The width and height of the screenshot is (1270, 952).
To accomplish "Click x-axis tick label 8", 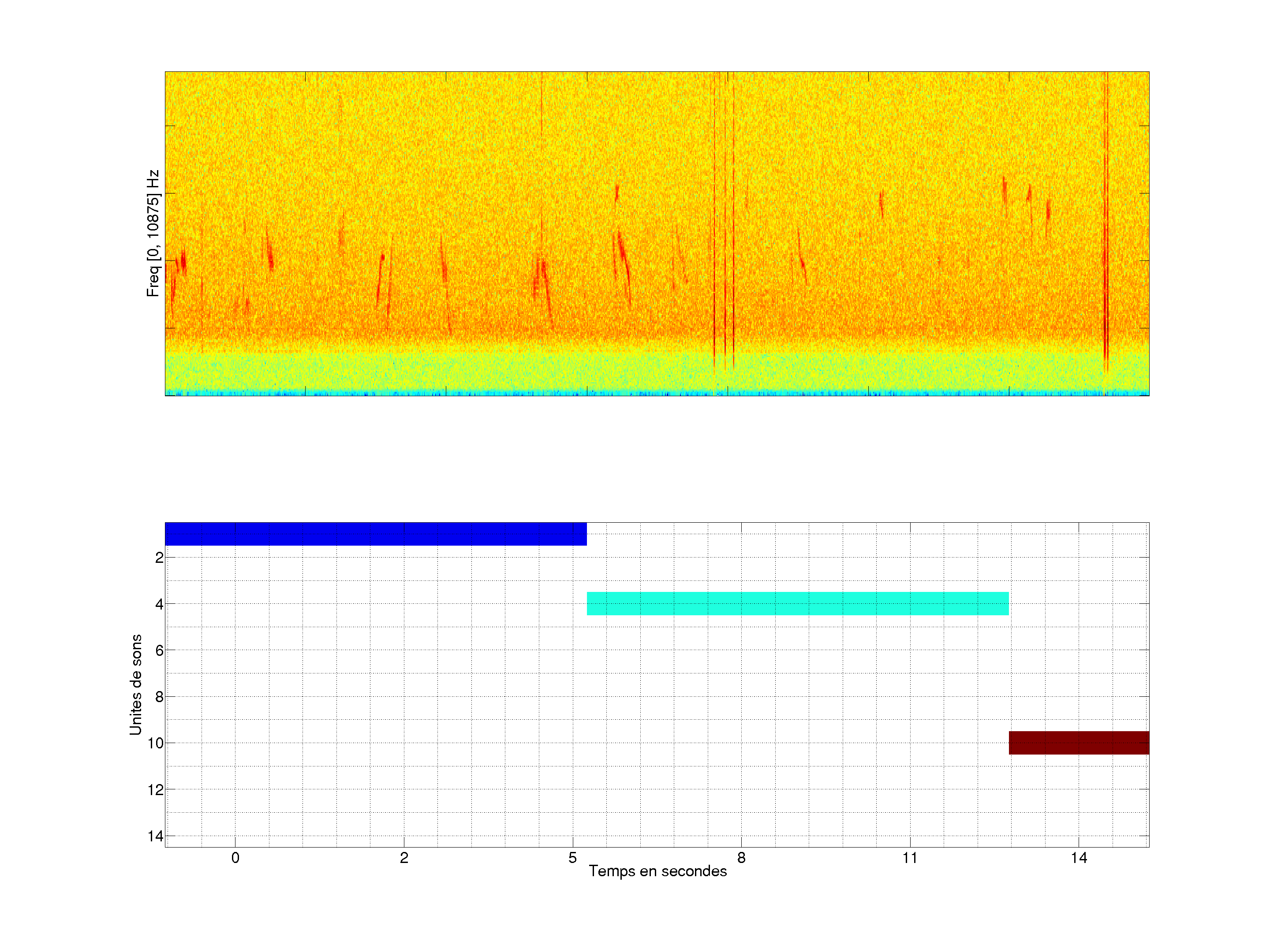I will pyautogui.click(x=741, y=858).
